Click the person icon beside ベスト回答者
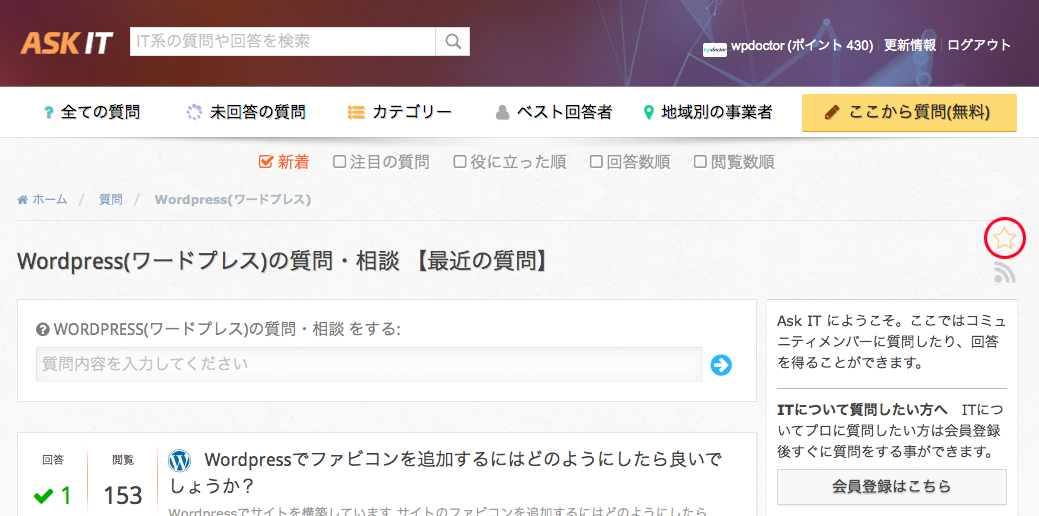The width and height of the screenshot is (1039, 516). point(502,113)
